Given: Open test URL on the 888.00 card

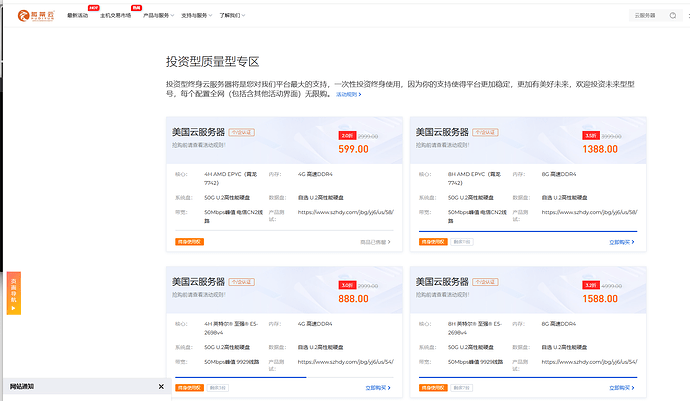Looking at the screenshot, I should pos(345,362).
